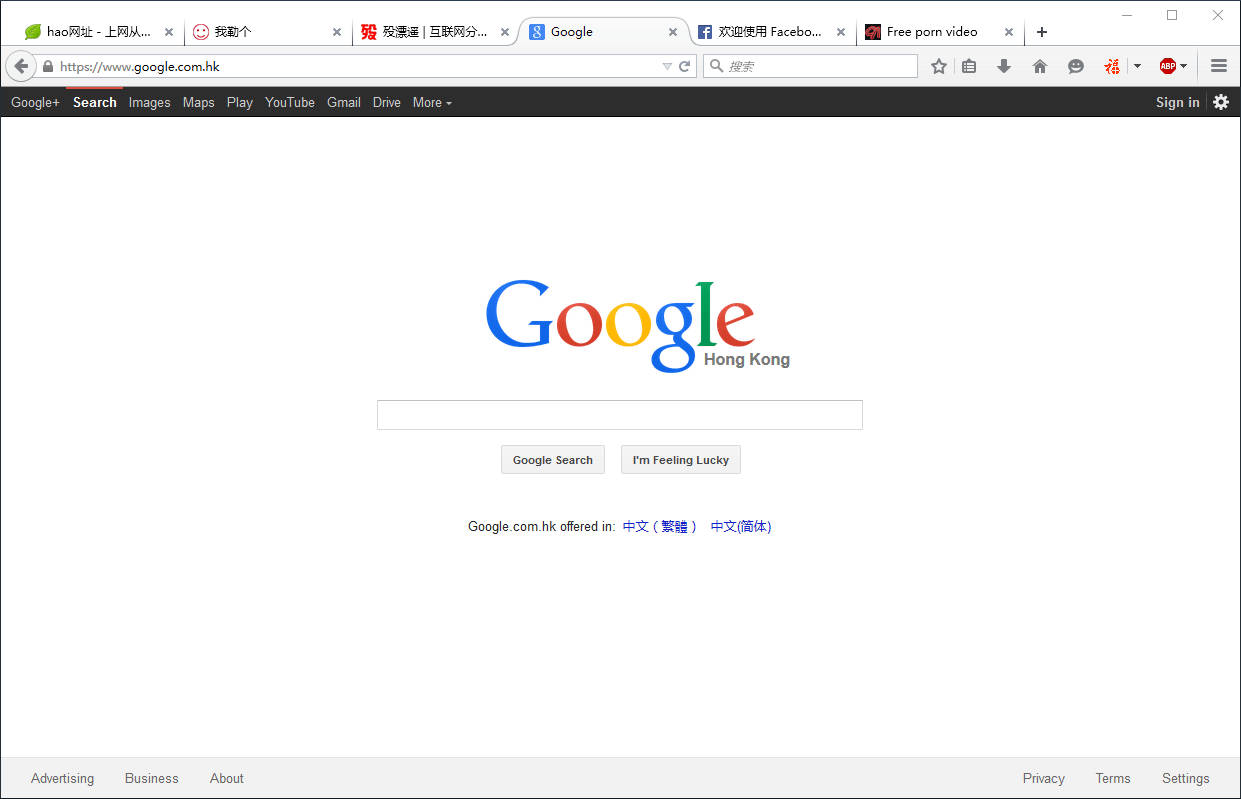
Task: Switch to the 欢迎使用 Facebook tab
Action: coord(772,32)
